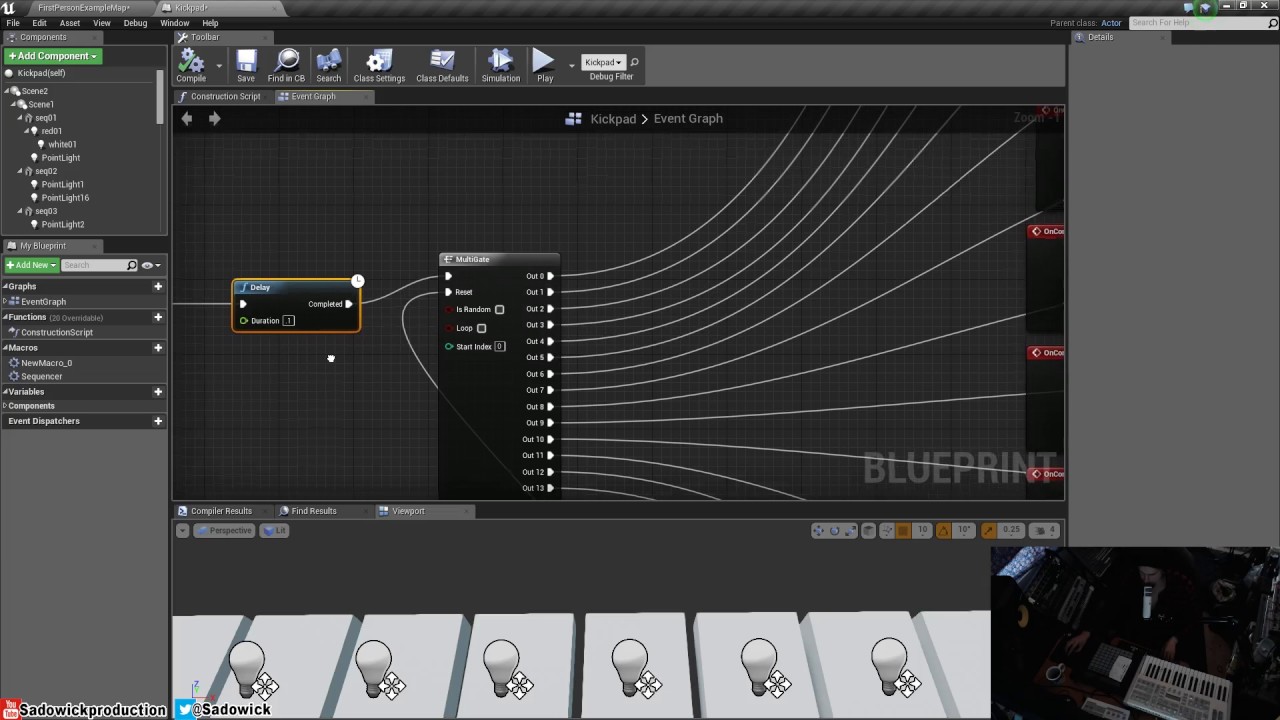Select PointLight16 in the Components tree

(65, 198)
